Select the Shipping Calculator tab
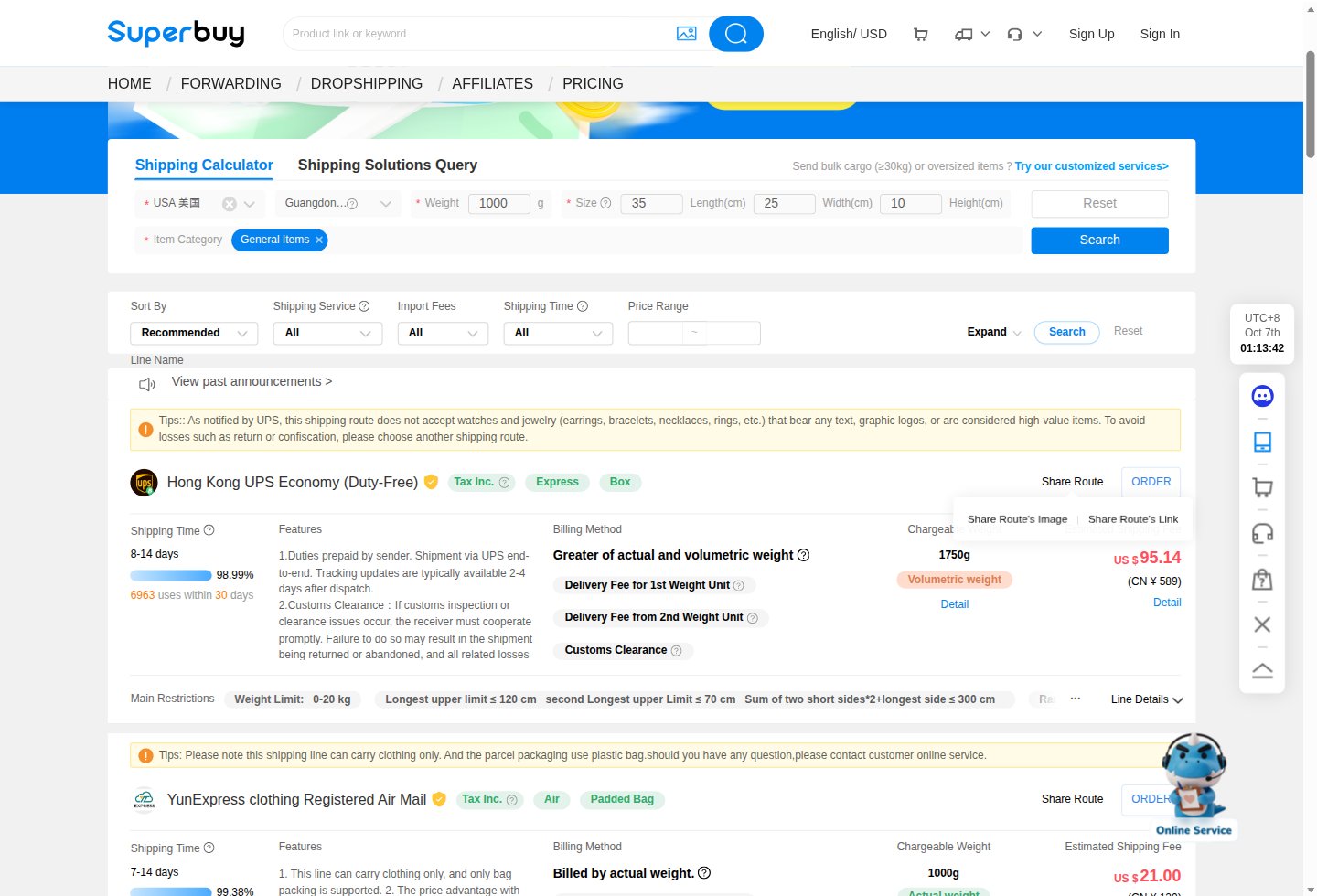Screen dimensions: 1317x896 click(x=204, y=165)
